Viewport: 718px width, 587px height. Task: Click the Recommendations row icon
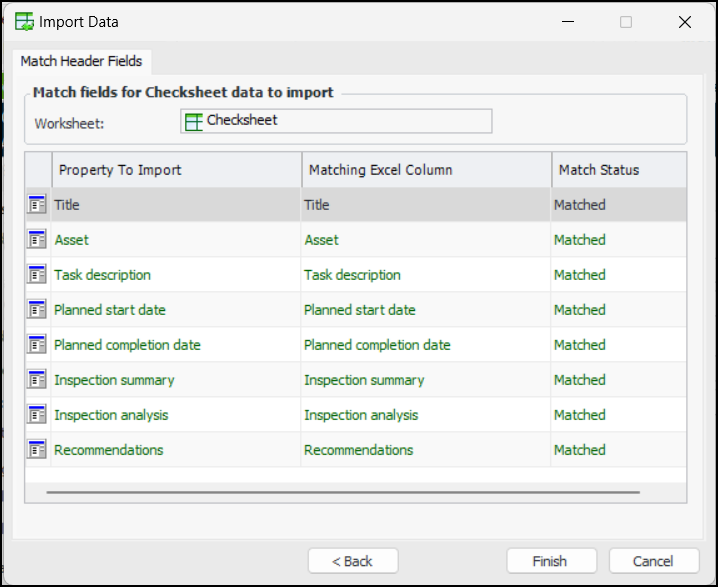(37, 450)
